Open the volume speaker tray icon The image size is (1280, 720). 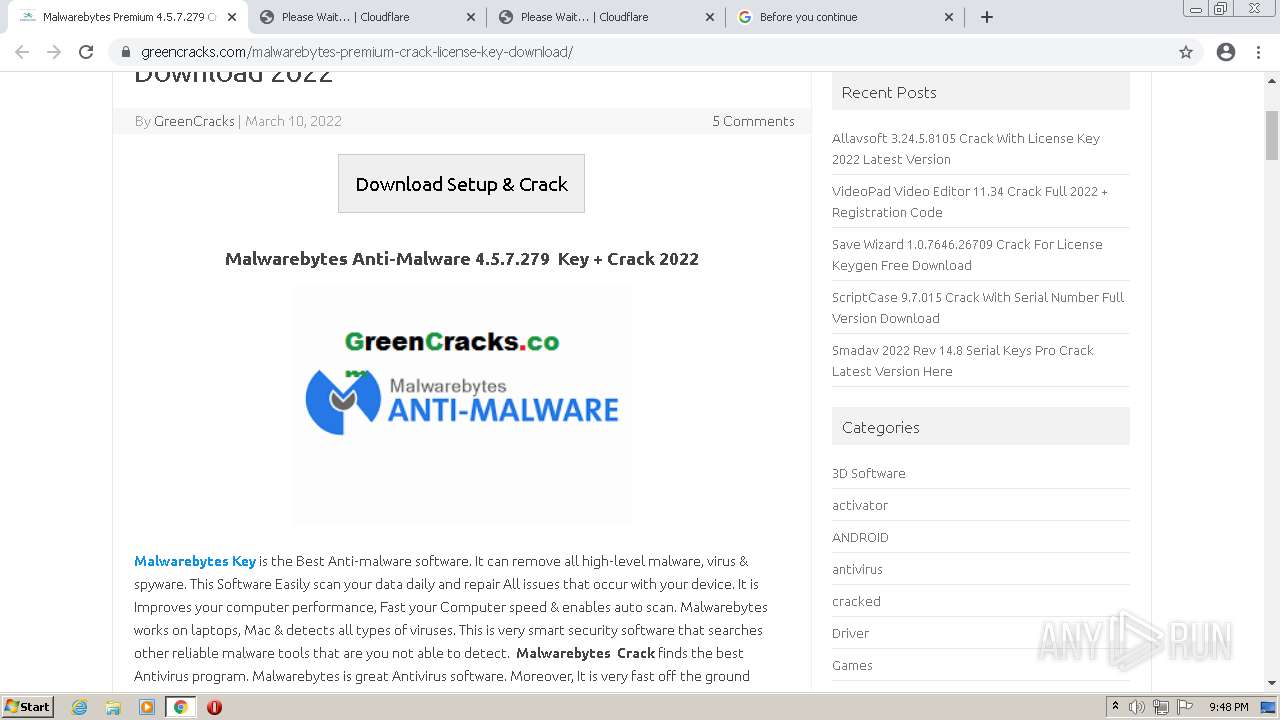coord(1137,707)
